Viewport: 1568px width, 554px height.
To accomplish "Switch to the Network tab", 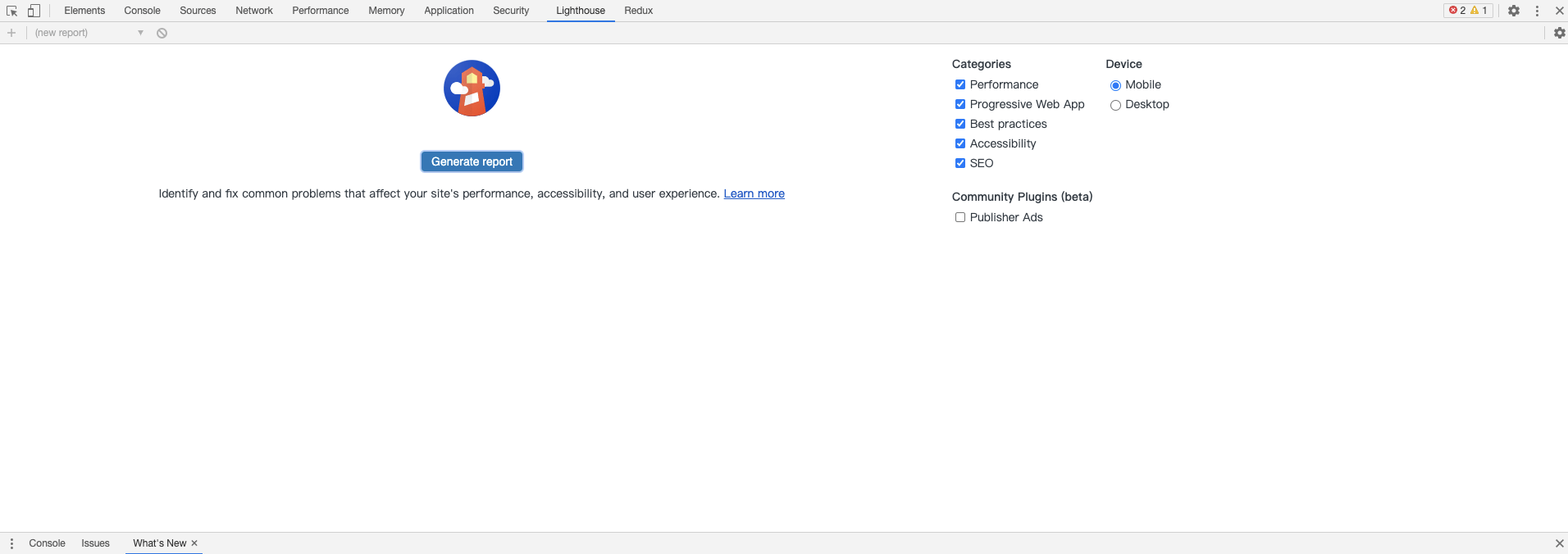I will 254,11.
